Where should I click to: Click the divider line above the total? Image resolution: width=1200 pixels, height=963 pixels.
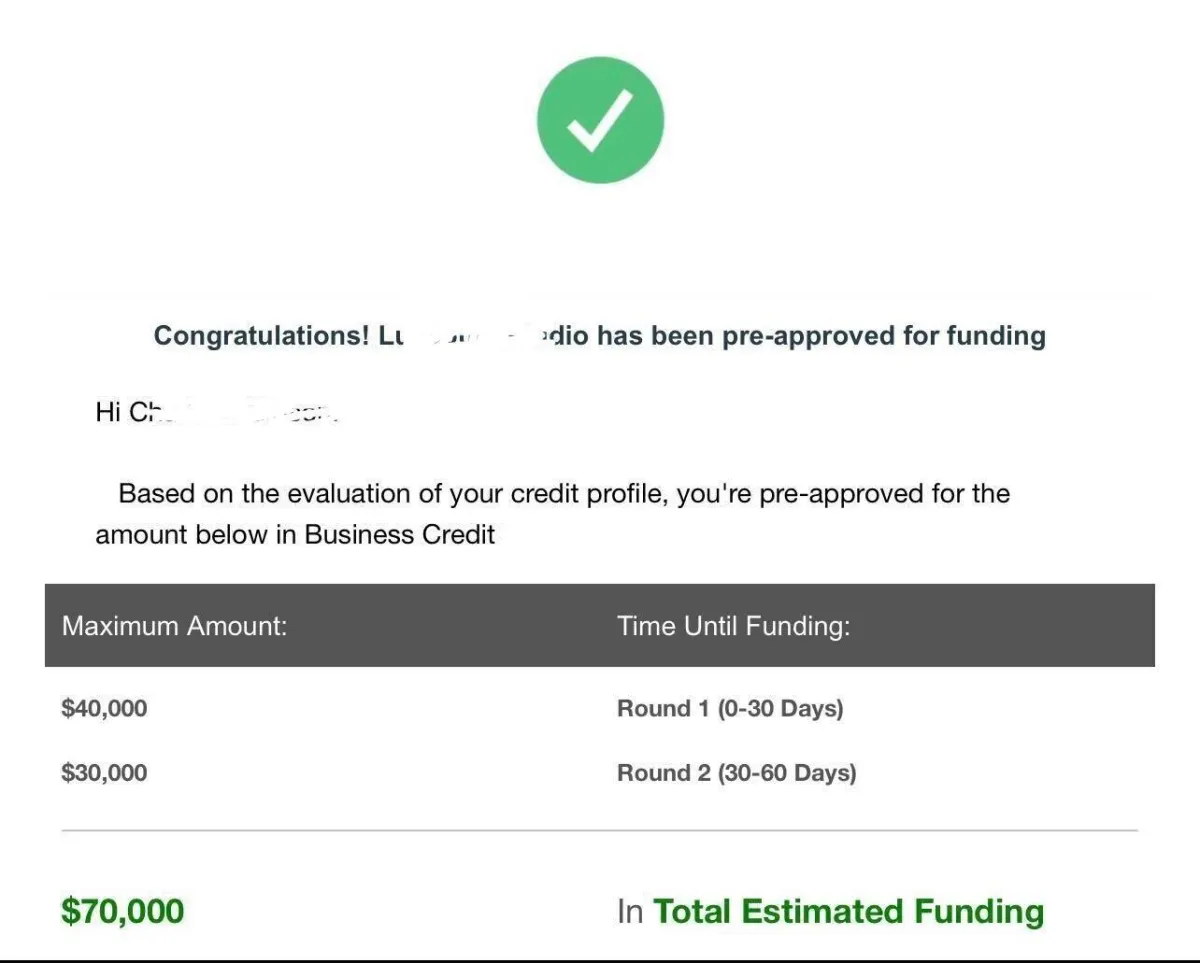click(600, 830)
